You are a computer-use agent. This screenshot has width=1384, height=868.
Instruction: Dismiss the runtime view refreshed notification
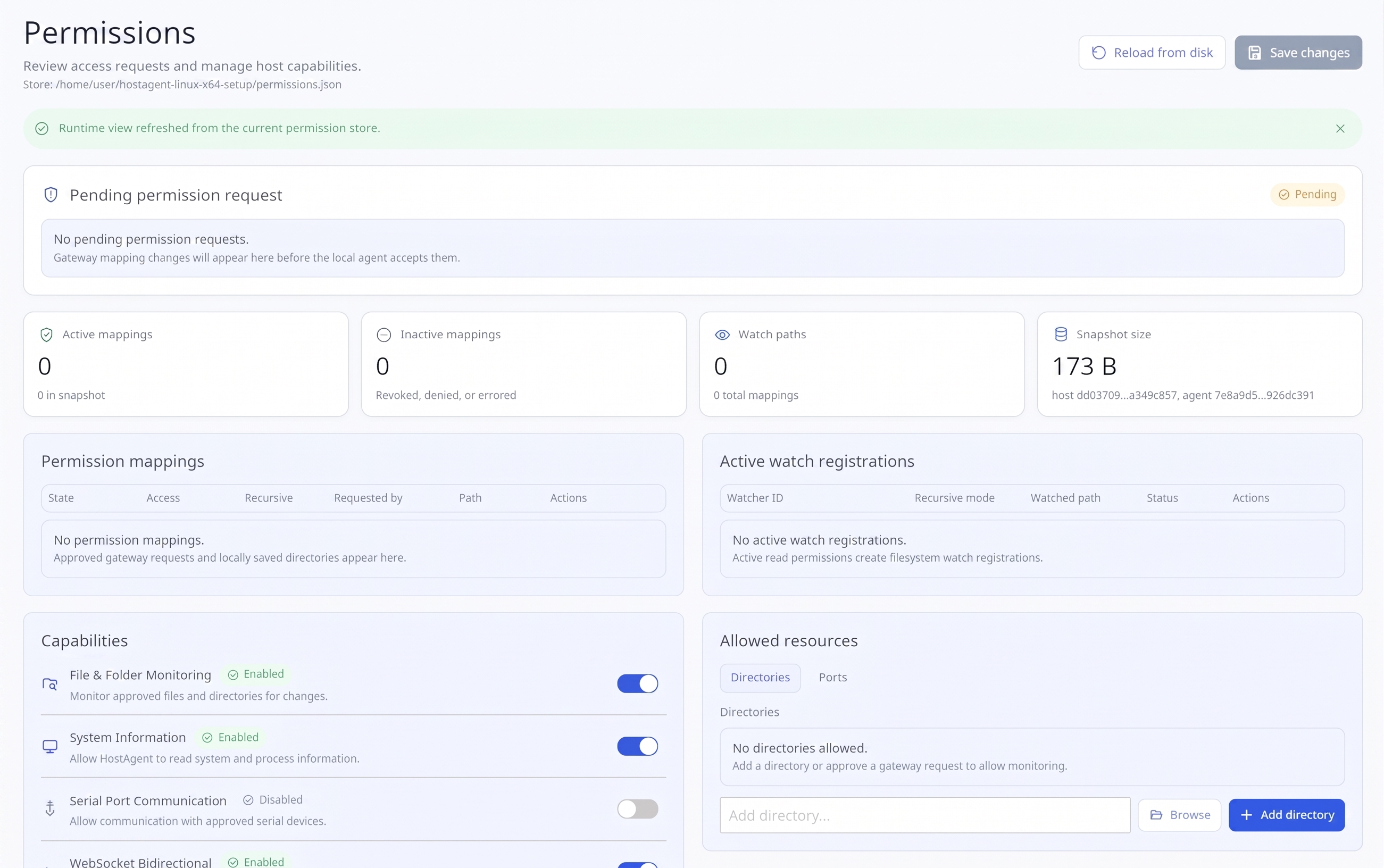pyautogui.click(x=1340, y=129)
